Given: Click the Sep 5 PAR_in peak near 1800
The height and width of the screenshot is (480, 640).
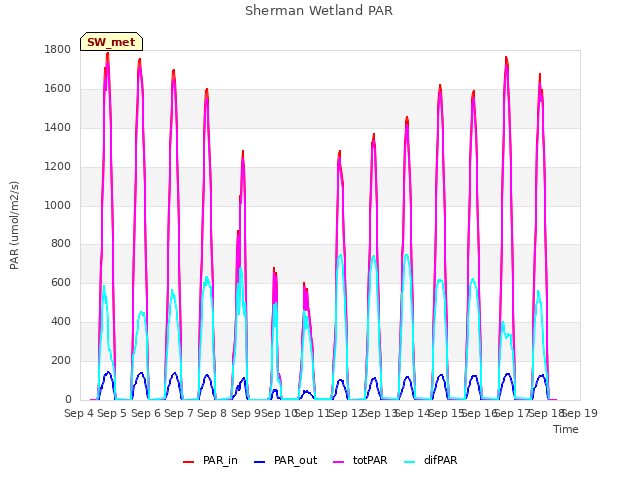Looking at the screenshot, I should tap(108, 54).
